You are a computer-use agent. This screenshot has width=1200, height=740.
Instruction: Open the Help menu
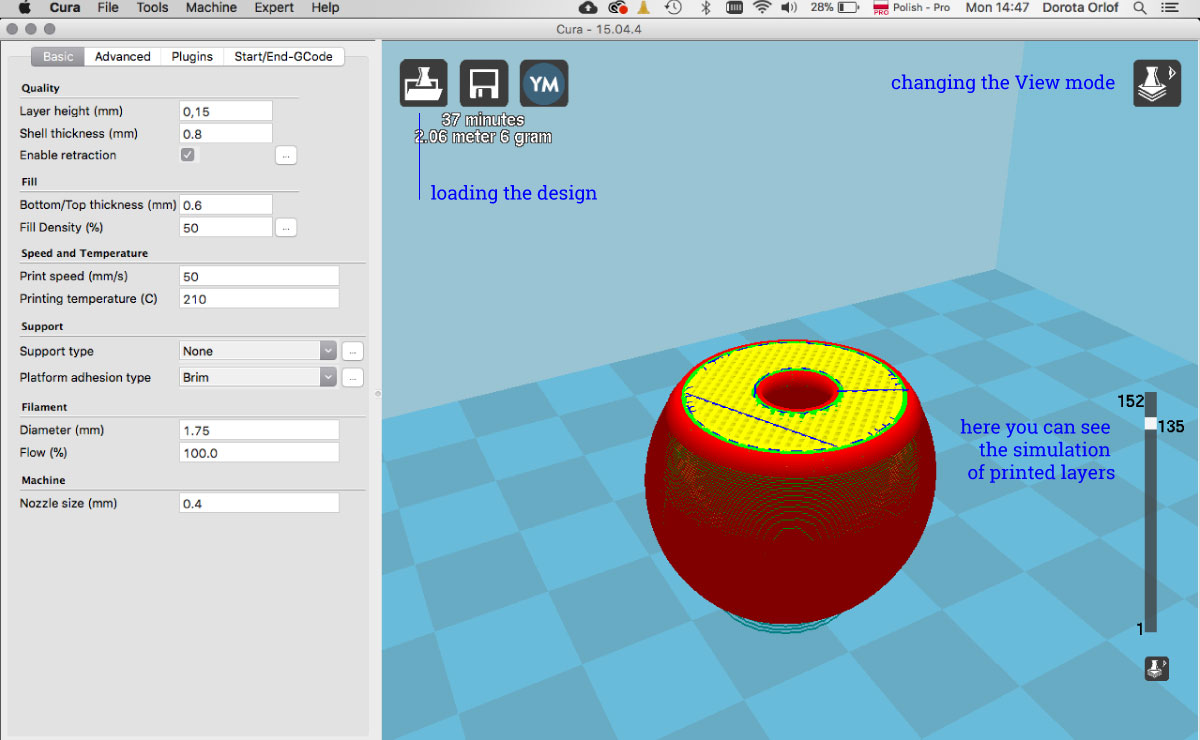[x=325, y=8]
